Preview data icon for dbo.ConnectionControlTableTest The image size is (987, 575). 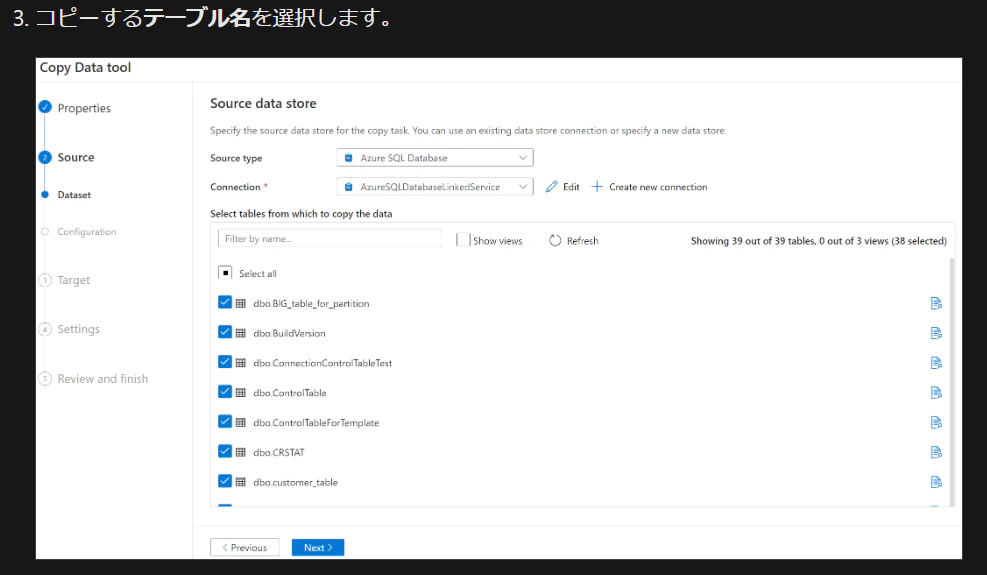[936, 363]
